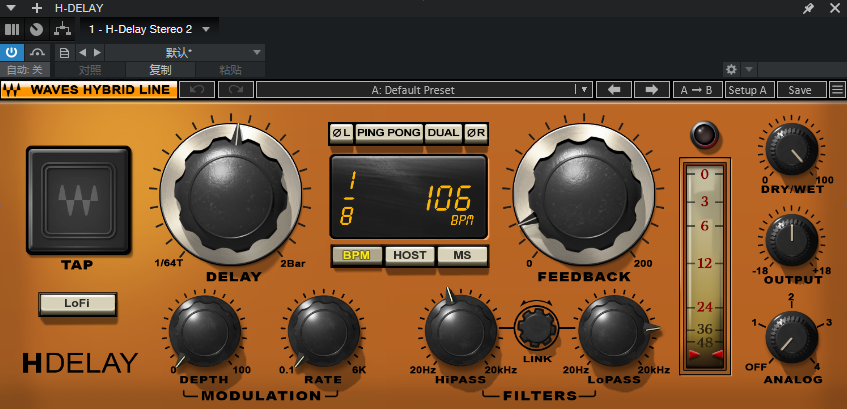This screenshot has width=847, height=409.
Task: Toggle the filter LINK gear
Action: click(537, 327)
